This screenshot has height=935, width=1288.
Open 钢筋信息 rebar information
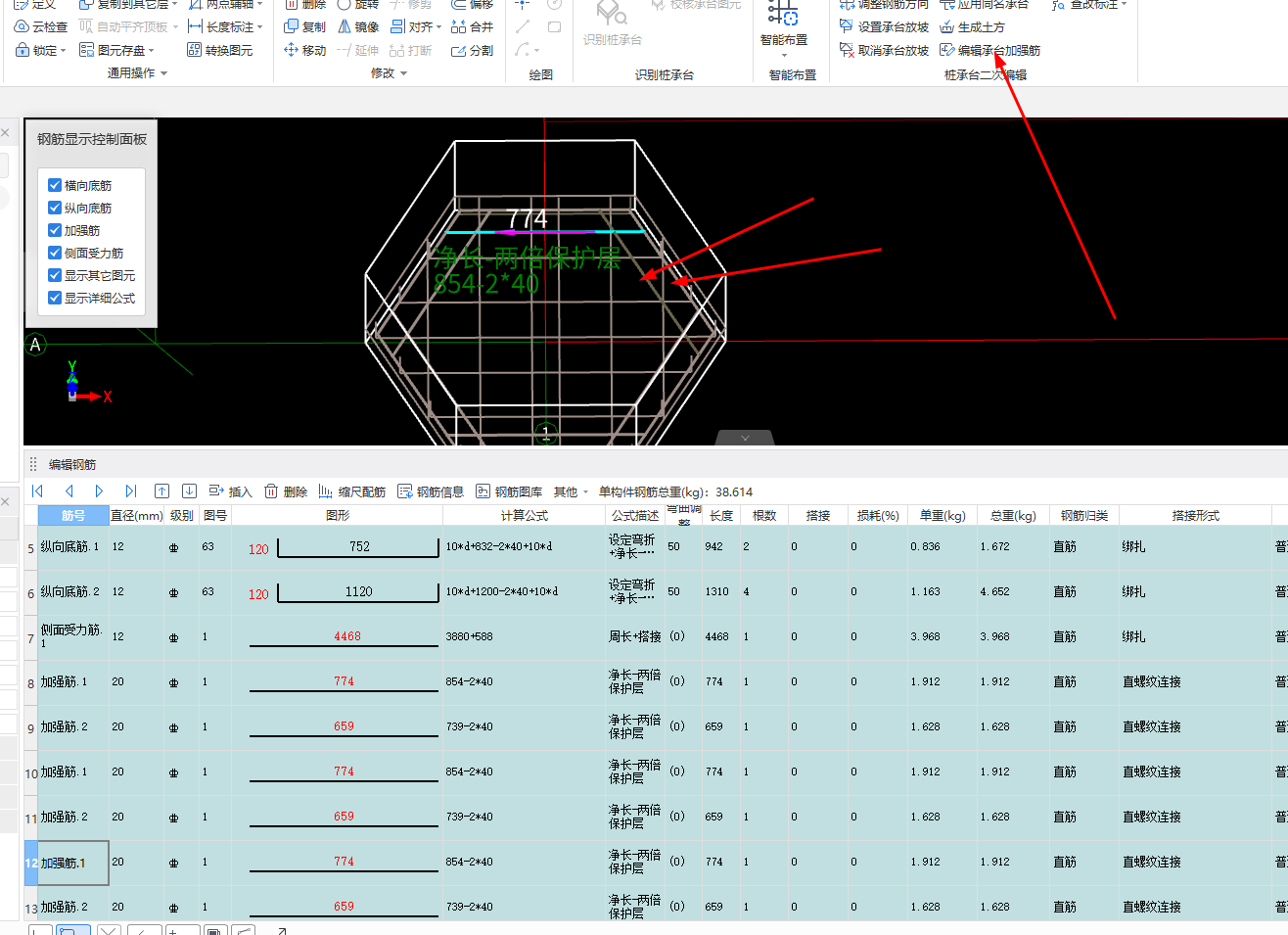click(x=431, y=491)
